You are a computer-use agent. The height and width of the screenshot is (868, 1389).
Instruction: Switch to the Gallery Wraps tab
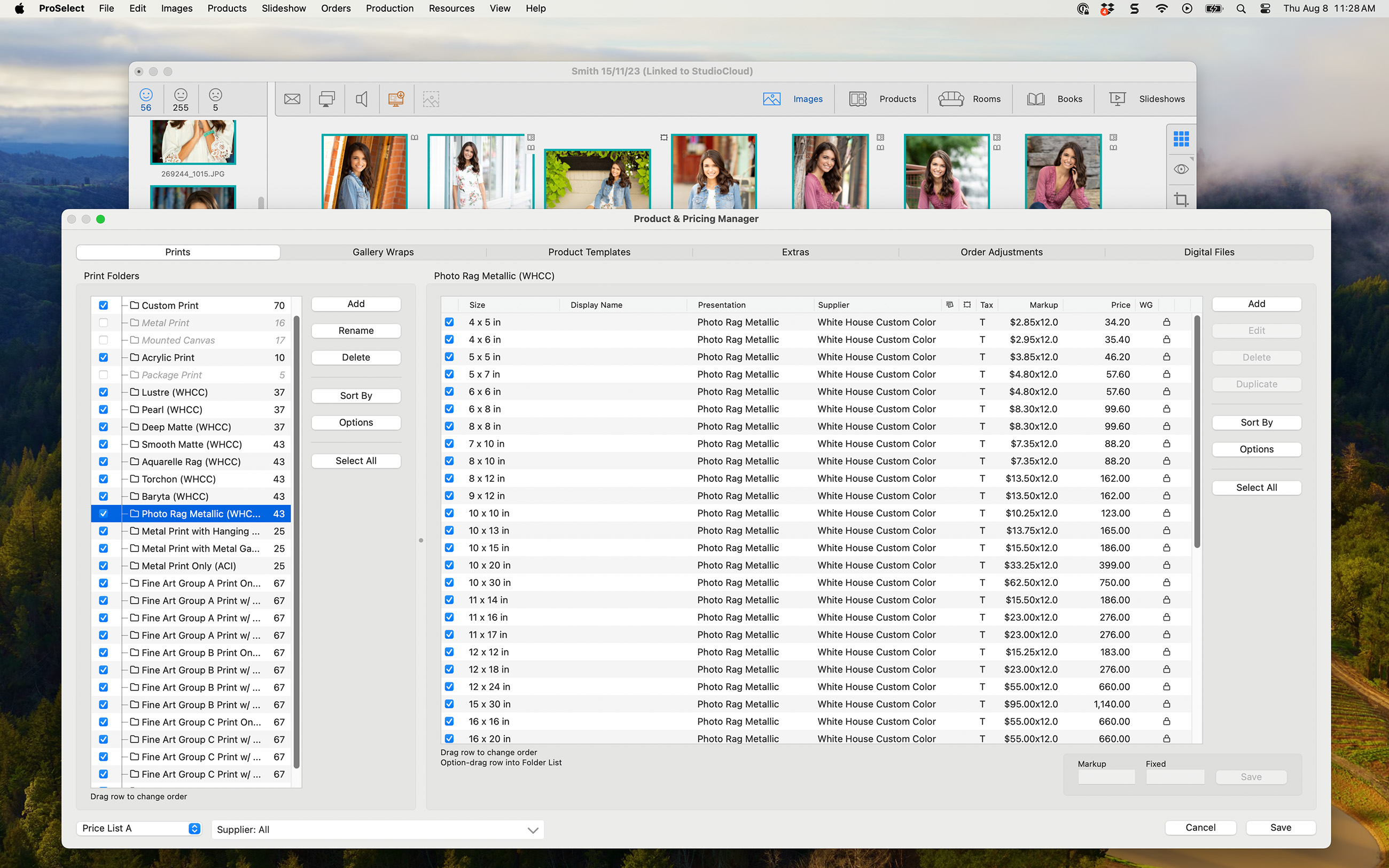coord(383,252)
